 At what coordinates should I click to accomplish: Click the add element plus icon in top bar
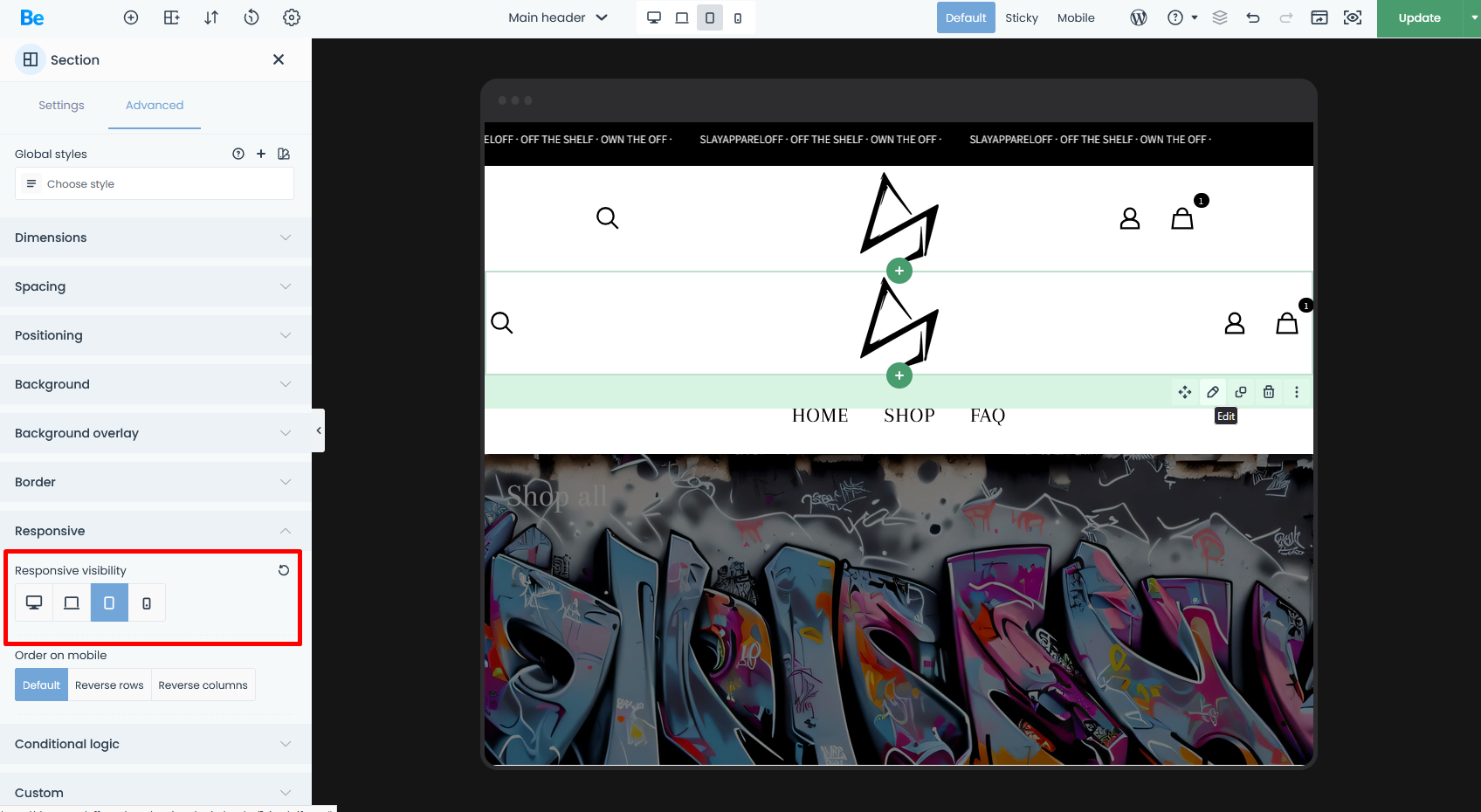131,17
